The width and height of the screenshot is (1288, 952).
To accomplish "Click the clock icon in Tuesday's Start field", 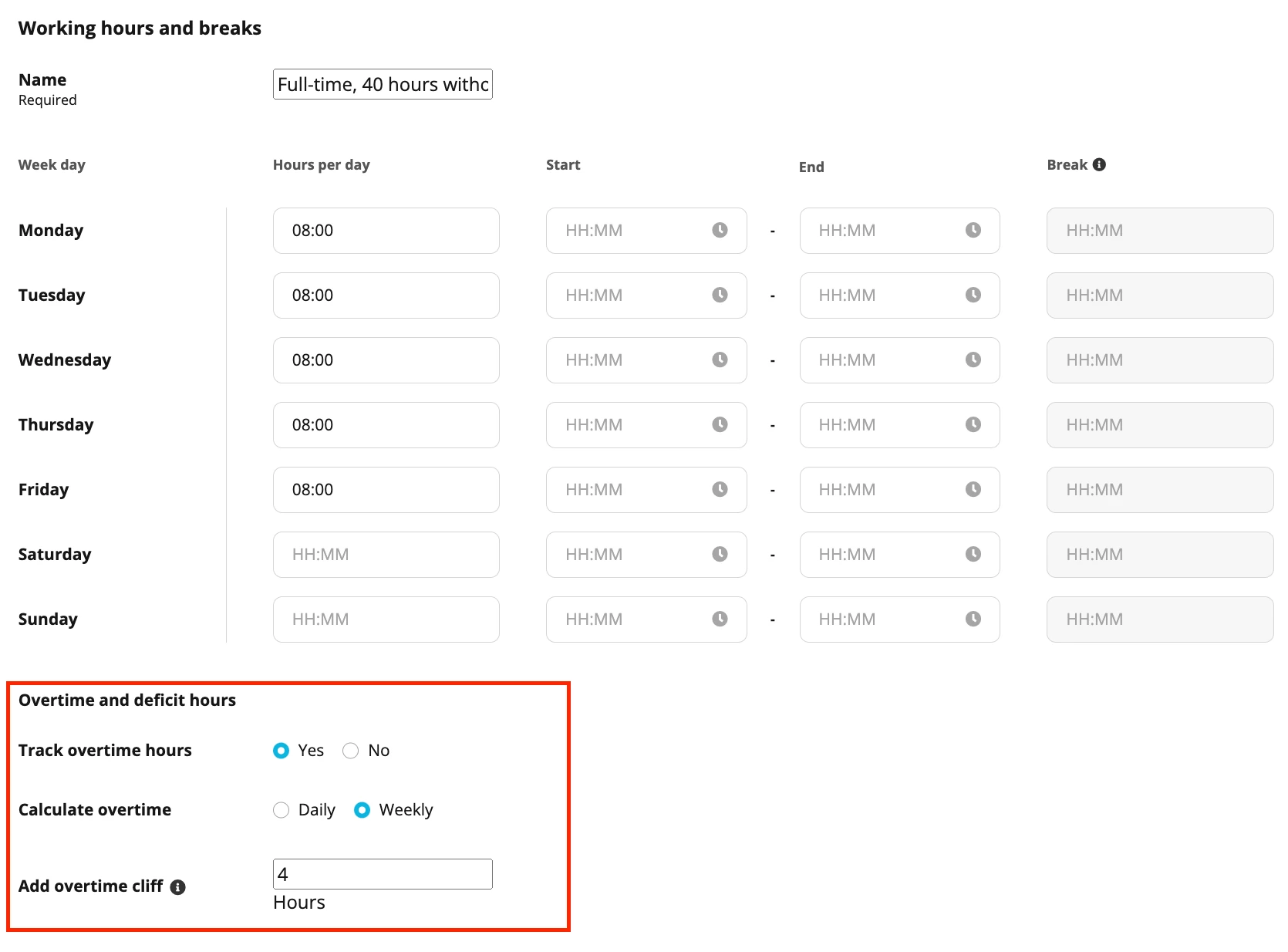I will click(720, 295).
